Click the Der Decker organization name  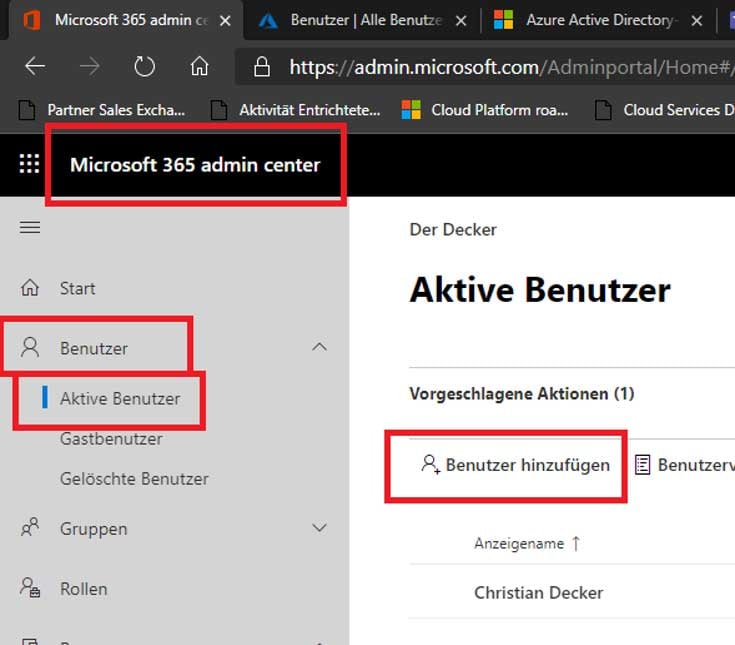(453, 230)
